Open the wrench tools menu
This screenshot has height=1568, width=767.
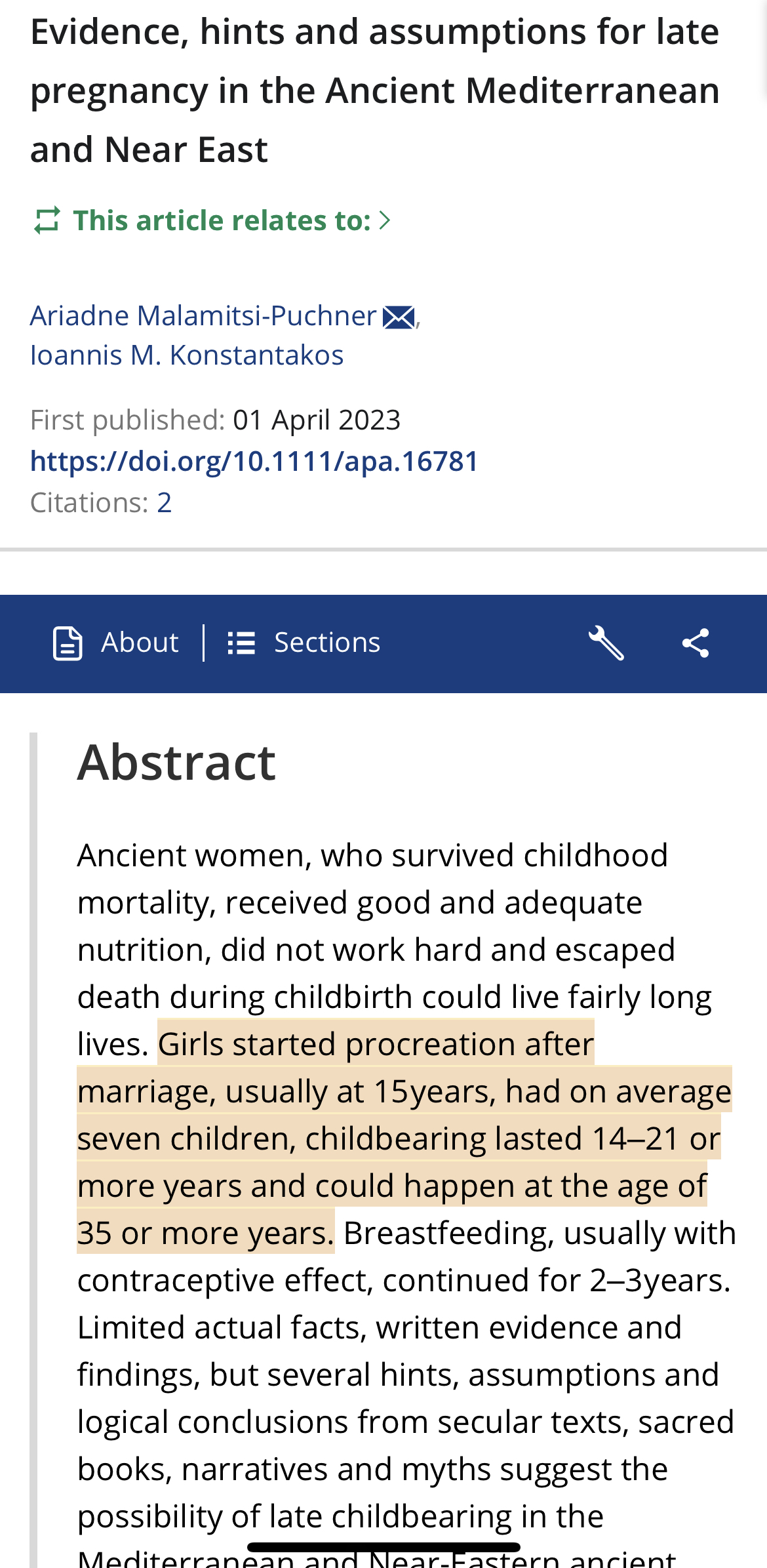click(x=606, y=643)
